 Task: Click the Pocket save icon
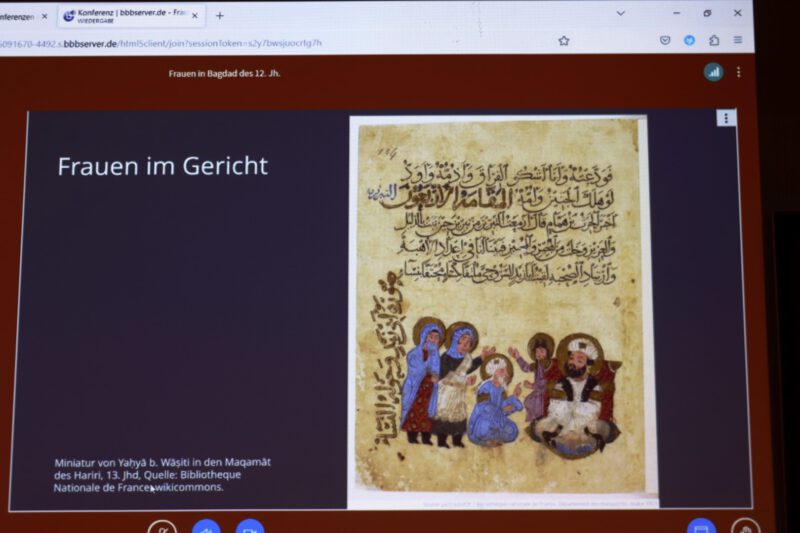click(x=665, y=40)
